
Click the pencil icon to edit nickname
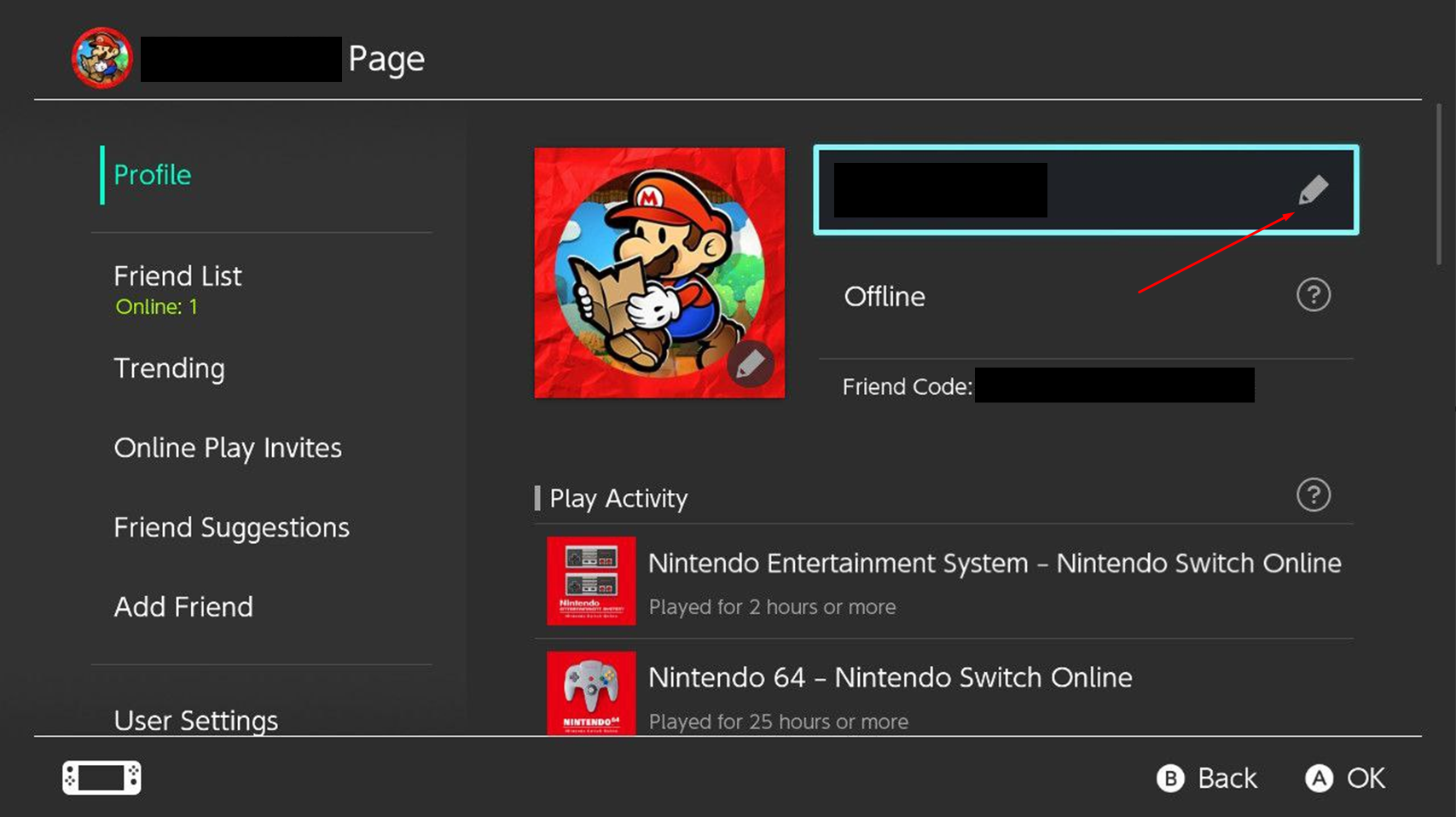(x=1313, y=189)
